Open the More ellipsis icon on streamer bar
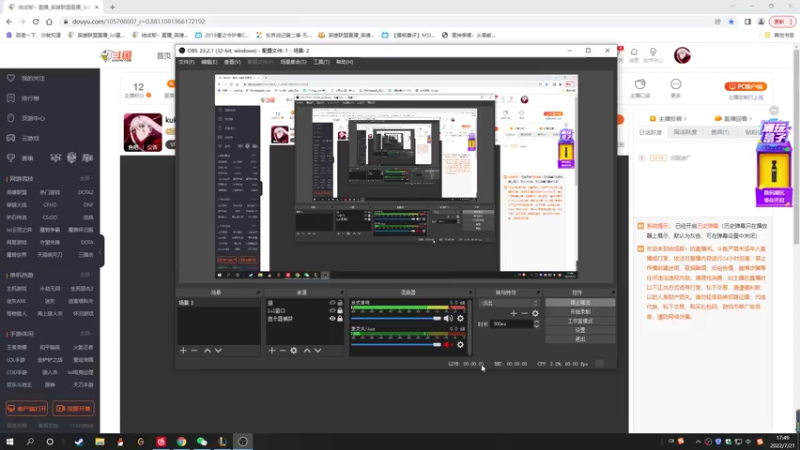This screenshot has height=450, width=800. [676, 84]
